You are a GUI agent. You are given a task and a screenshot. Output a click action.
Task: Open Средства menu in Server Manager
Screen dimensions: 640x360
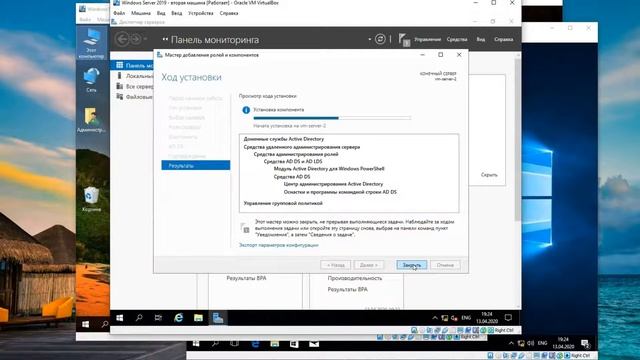point(457,39)
